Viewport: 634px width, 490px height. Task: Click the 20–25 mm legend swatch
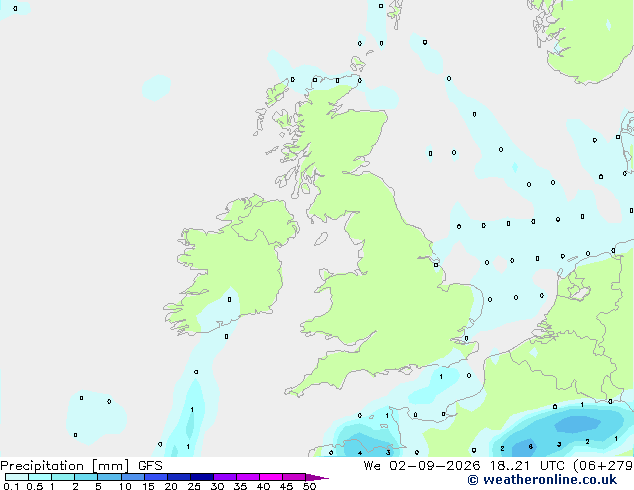[x=179, y=477]
